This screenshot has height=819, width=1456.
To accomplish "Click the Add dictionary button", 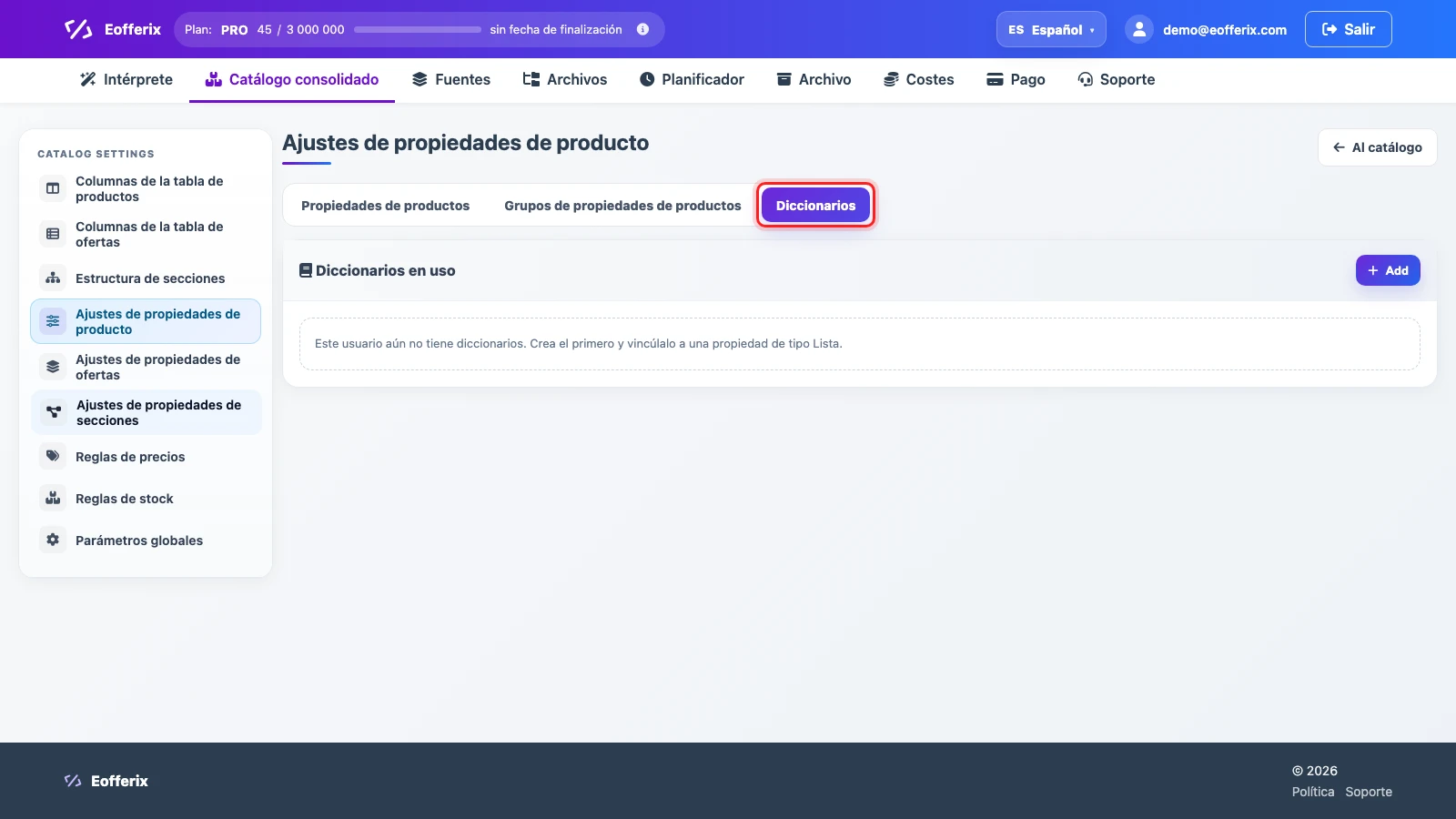I will [1388, 270].
